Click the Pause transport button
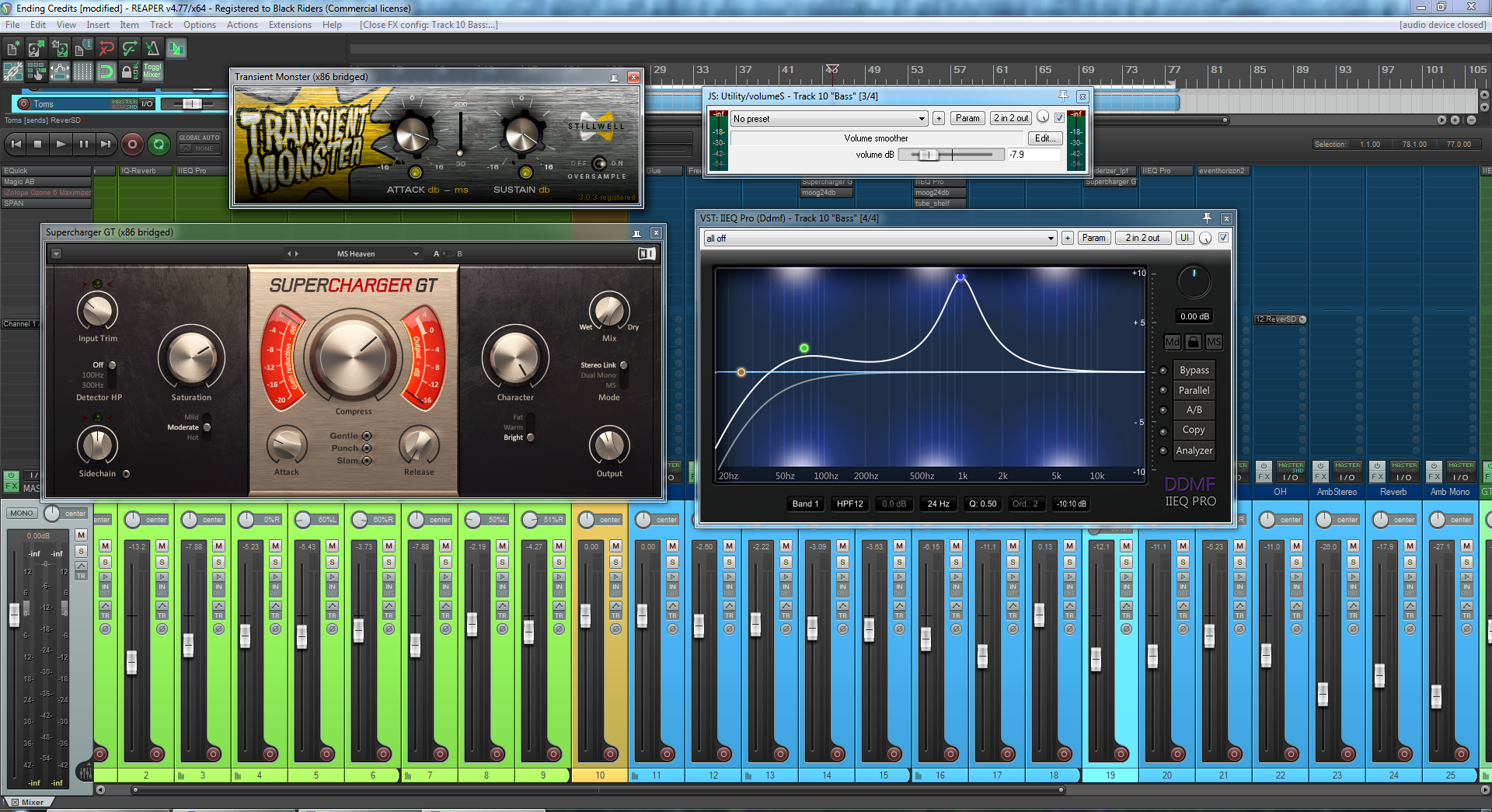The image size is (1492, 812). point(83,144)
